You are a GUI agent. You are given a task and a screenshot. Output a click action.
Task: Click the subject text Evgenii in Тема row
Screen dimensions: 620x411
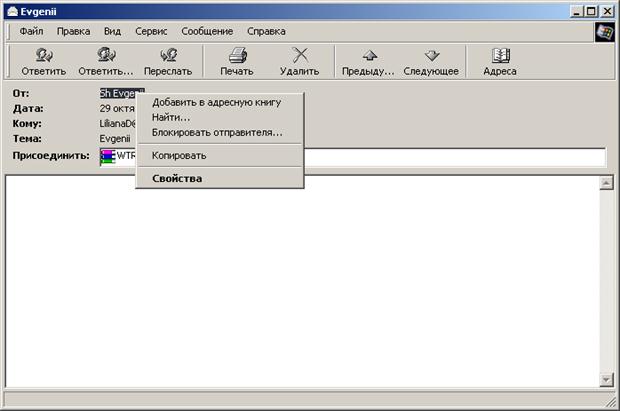[115, 138]
